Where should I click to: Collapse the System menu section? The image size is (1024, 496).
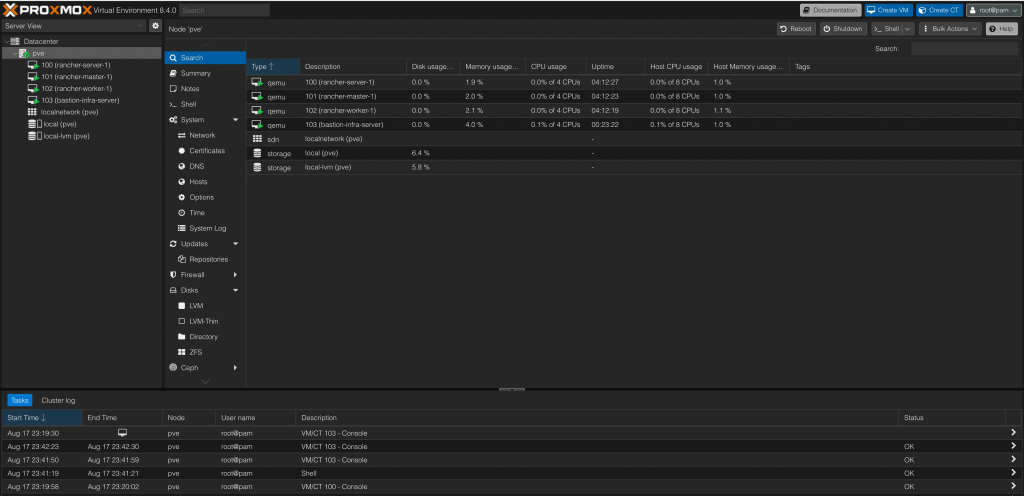click(236, 120)
